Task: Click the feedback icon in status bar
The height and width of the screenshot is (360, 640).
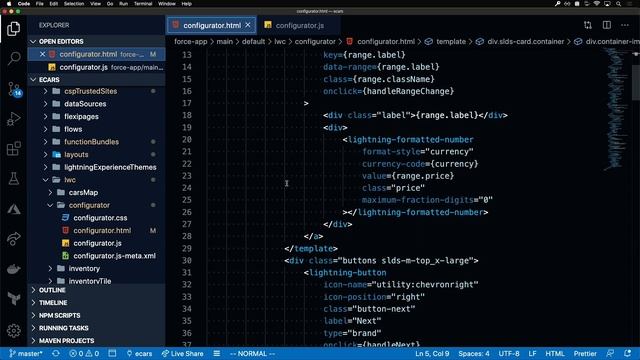Action: click(x=610, y=353)
